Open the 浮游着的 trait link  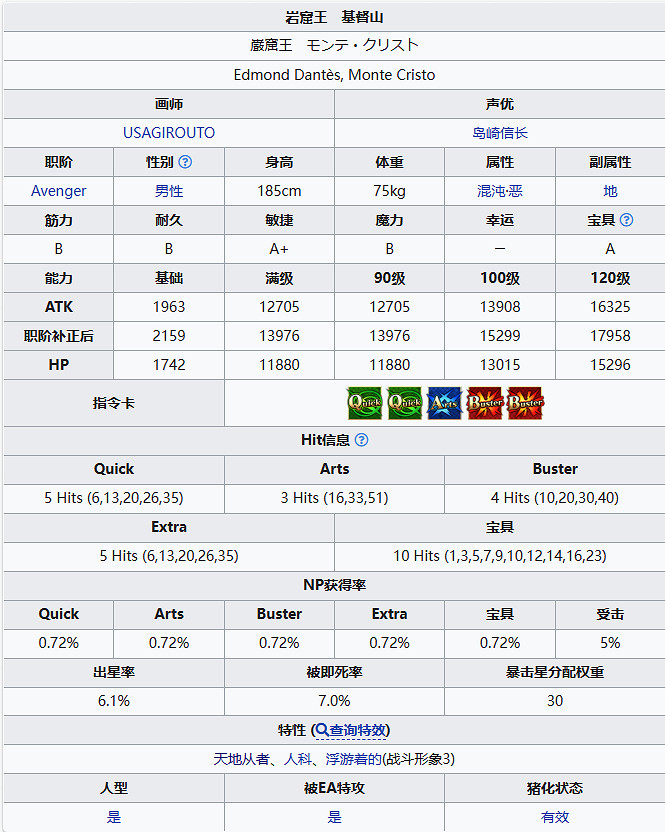point(353,759)
